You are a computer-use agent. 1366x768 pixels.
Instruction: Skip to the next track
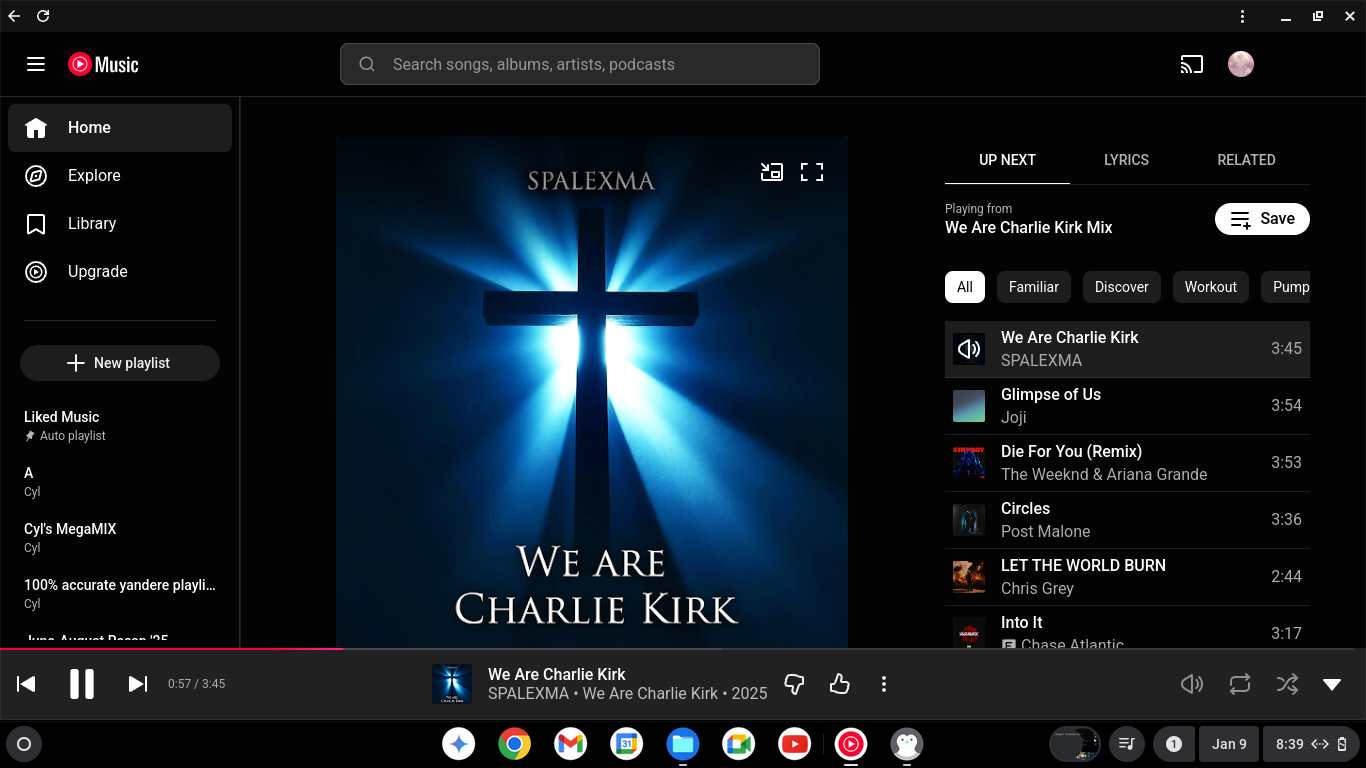click(x=138, y=684)
